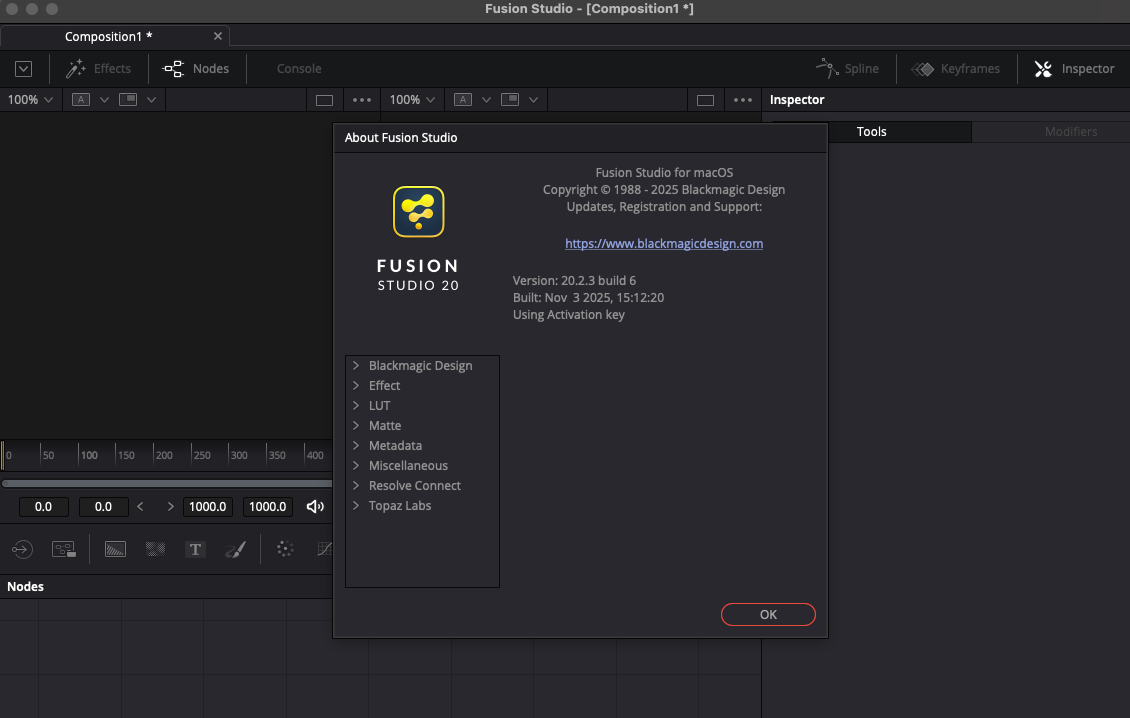The width and height of the screenshot is (1130, 718).
Task: Click the node-graph icon beside the circled arrow
Action: [x=64, y=549]
